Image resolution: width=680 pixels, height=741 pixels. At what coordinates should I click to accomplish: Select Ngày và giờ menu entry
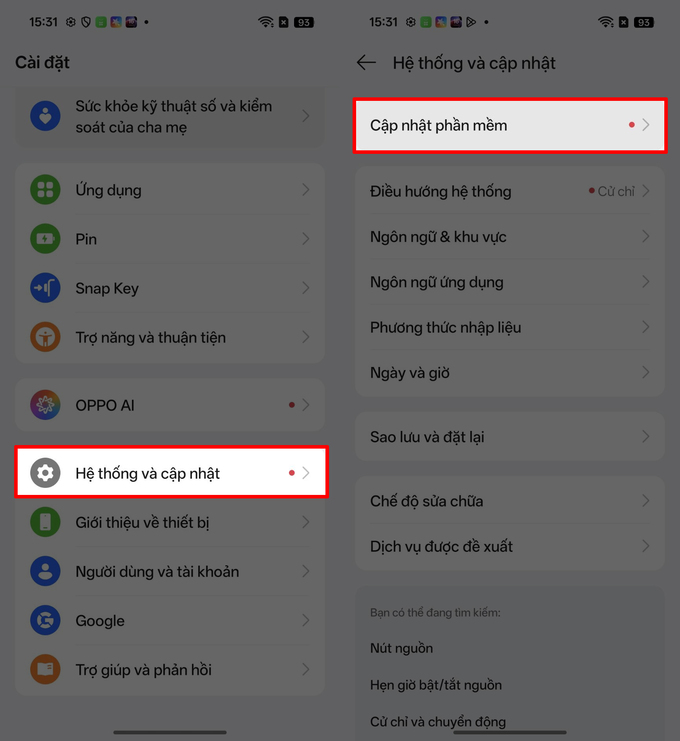510,373
